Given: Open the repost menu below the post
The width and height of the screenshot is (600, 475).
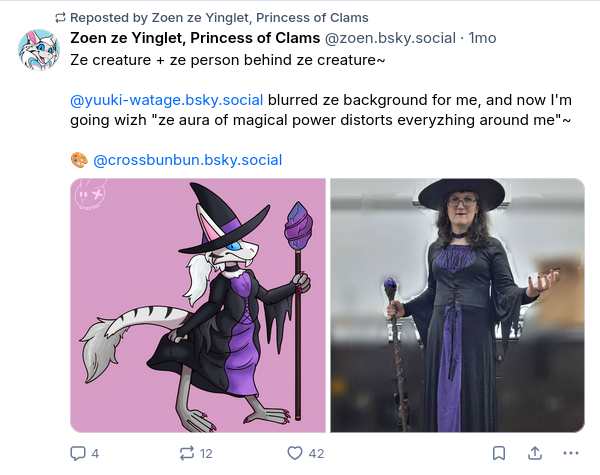Looking at the screenshot, I should pyautogui.click(x=186, y=453).
